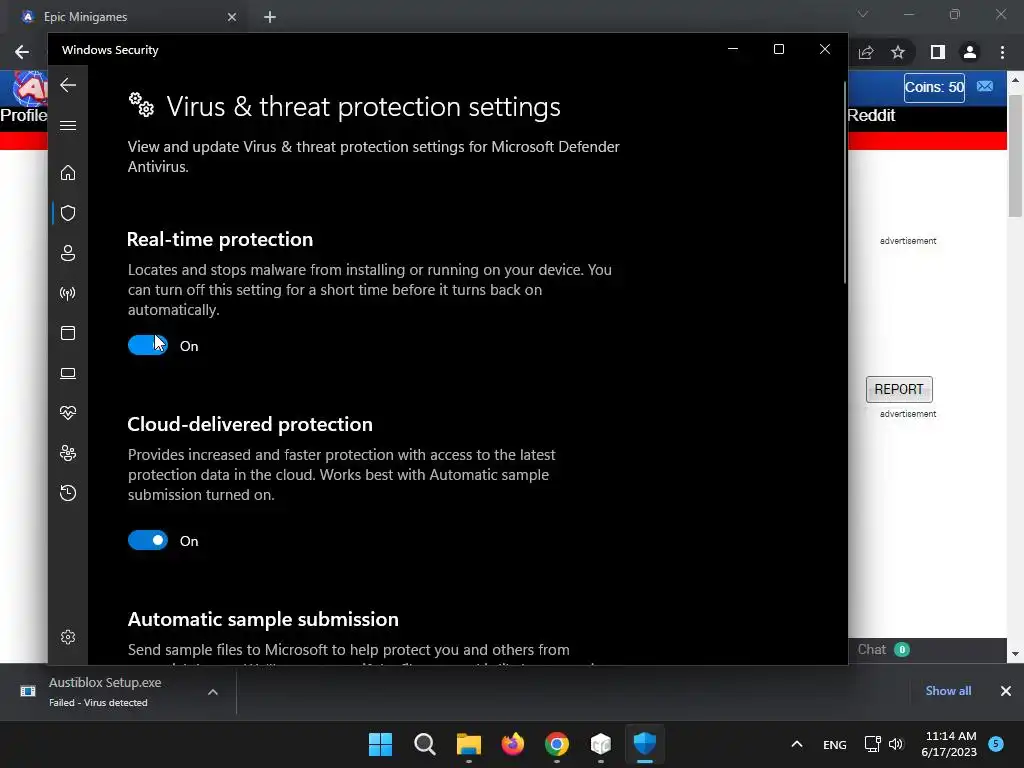Click the Austiblox Setup.exe download item
This screenshot has width=1024, height=768.
(118, 692)
